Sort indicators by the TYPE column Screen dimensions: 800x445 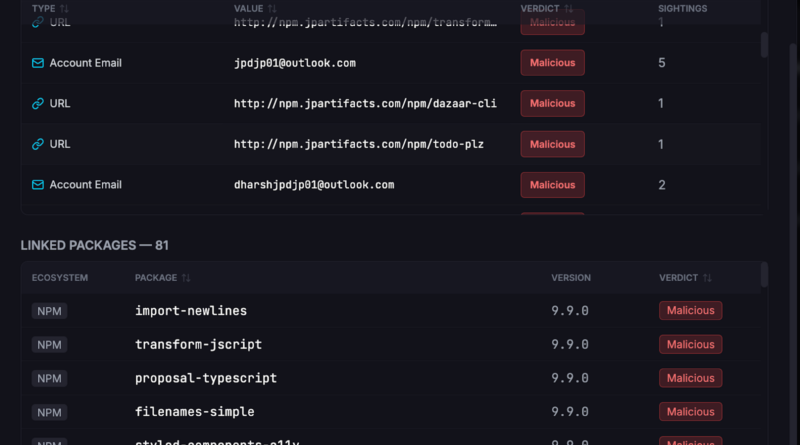click(45, 8)
